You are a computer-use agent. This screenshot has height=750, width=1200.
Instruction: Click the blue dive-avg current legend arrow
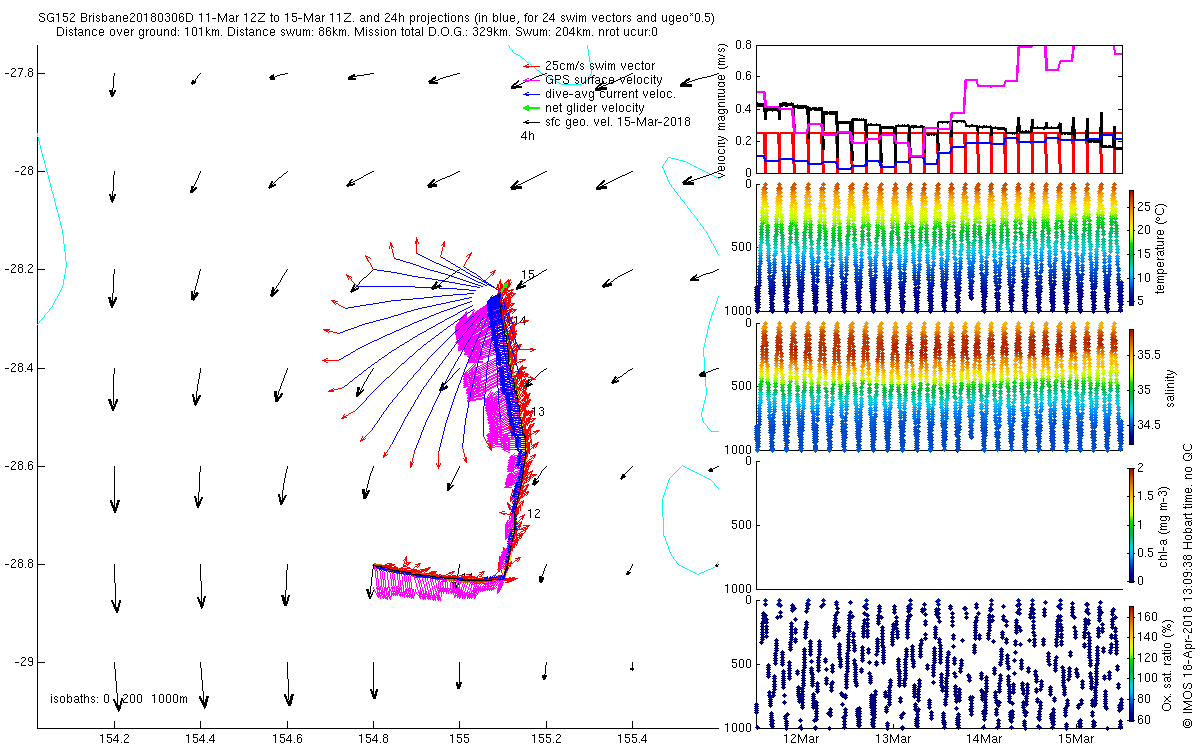click(532, 94)
